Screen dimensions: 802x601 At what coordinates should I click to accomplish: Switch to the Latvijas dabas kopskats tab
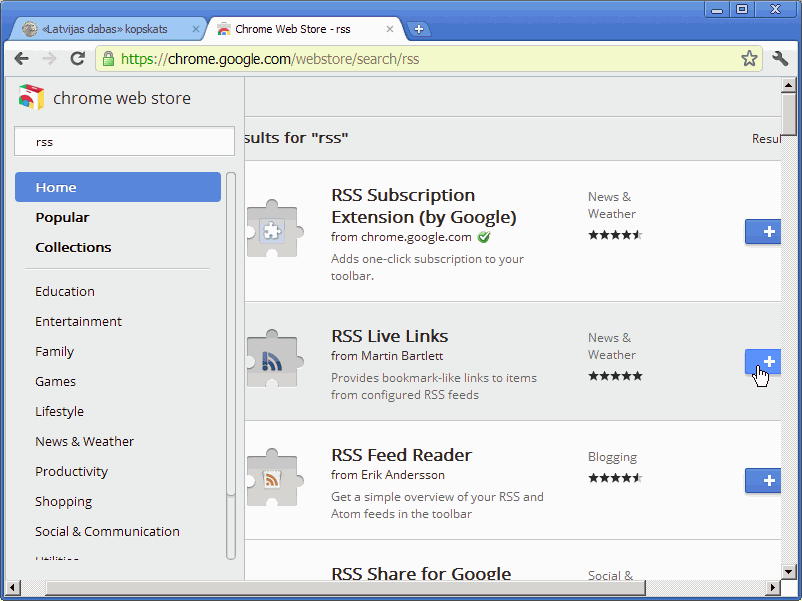(x=105, y=29)
